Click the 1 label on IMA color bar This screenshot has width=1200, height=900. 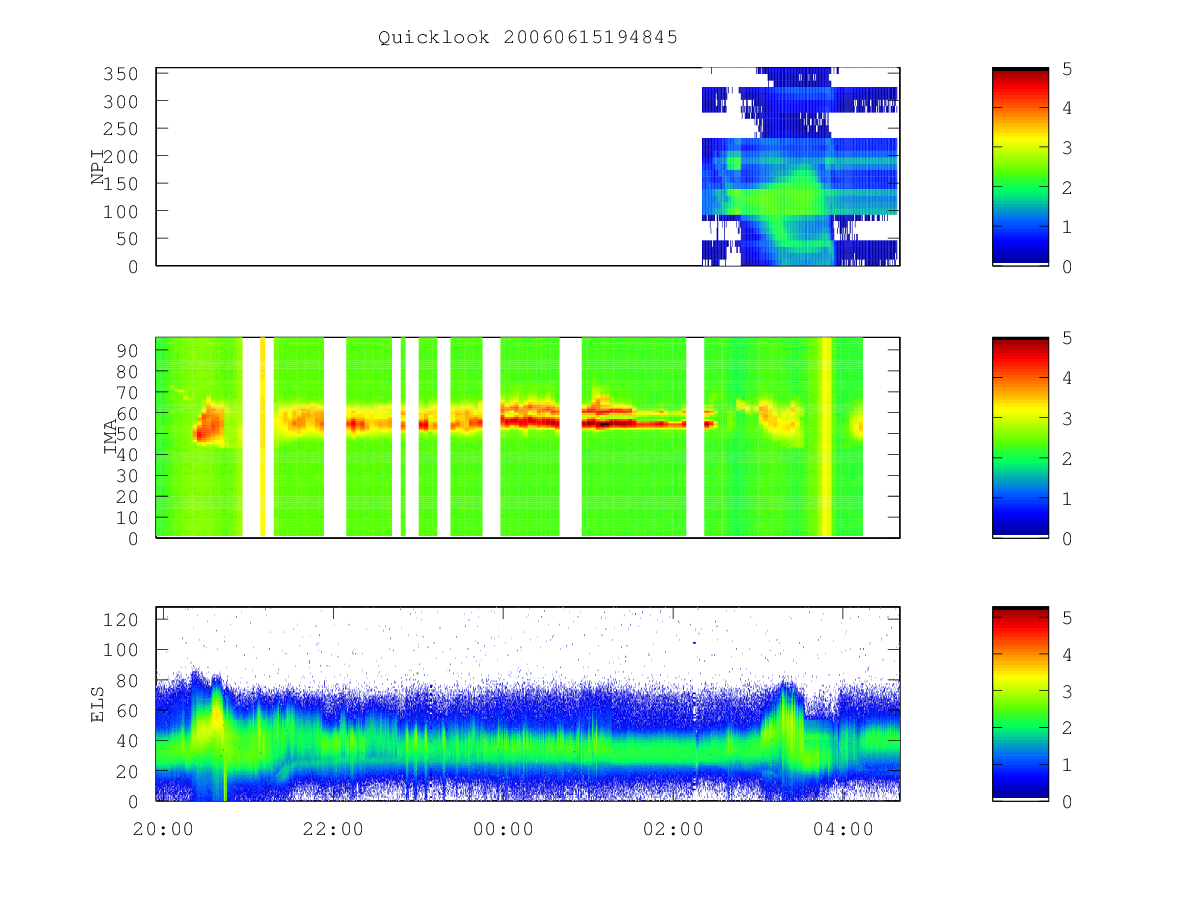coord(1068,498)
